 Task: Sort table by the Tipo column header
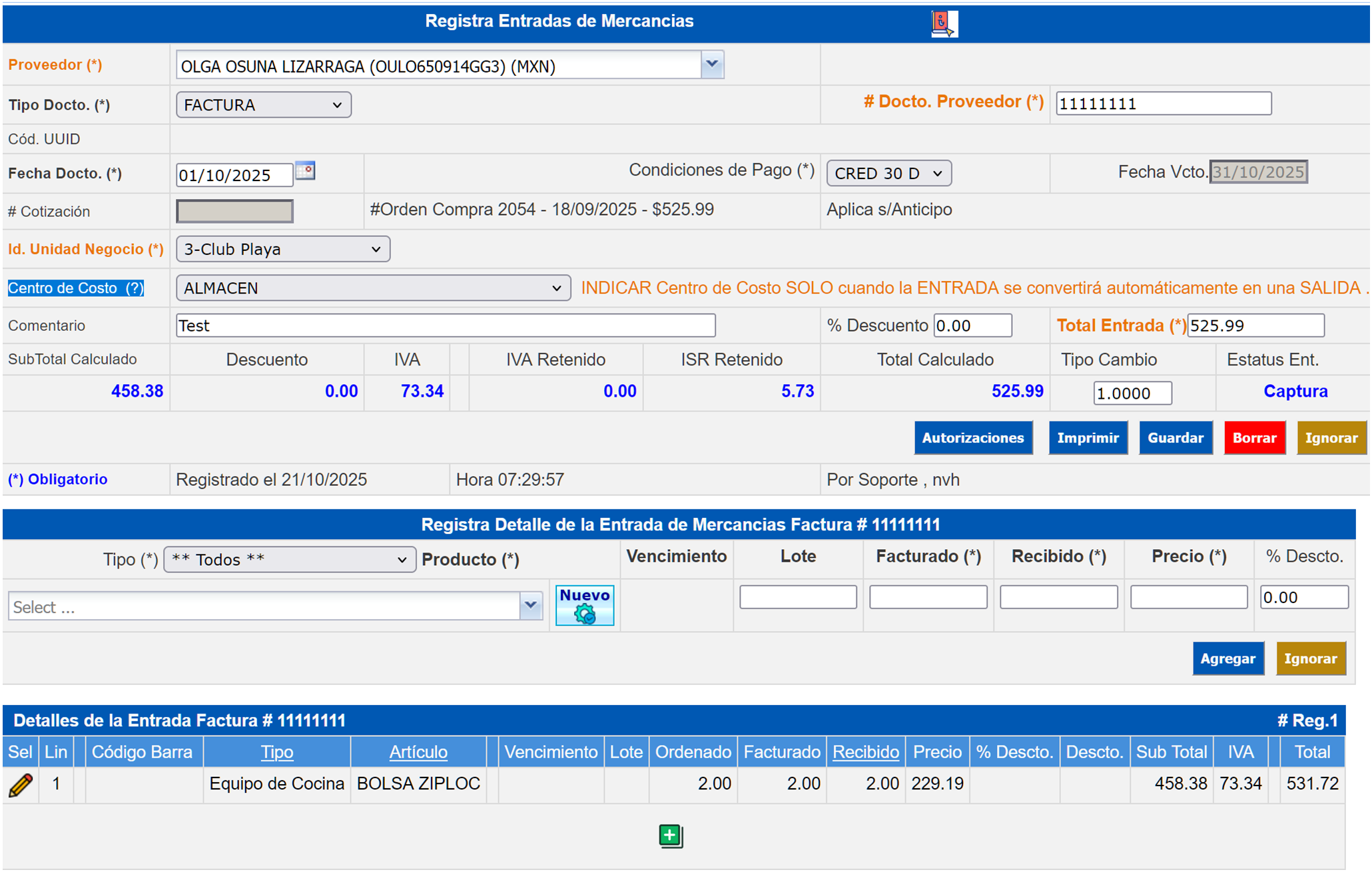click(276, 752)
